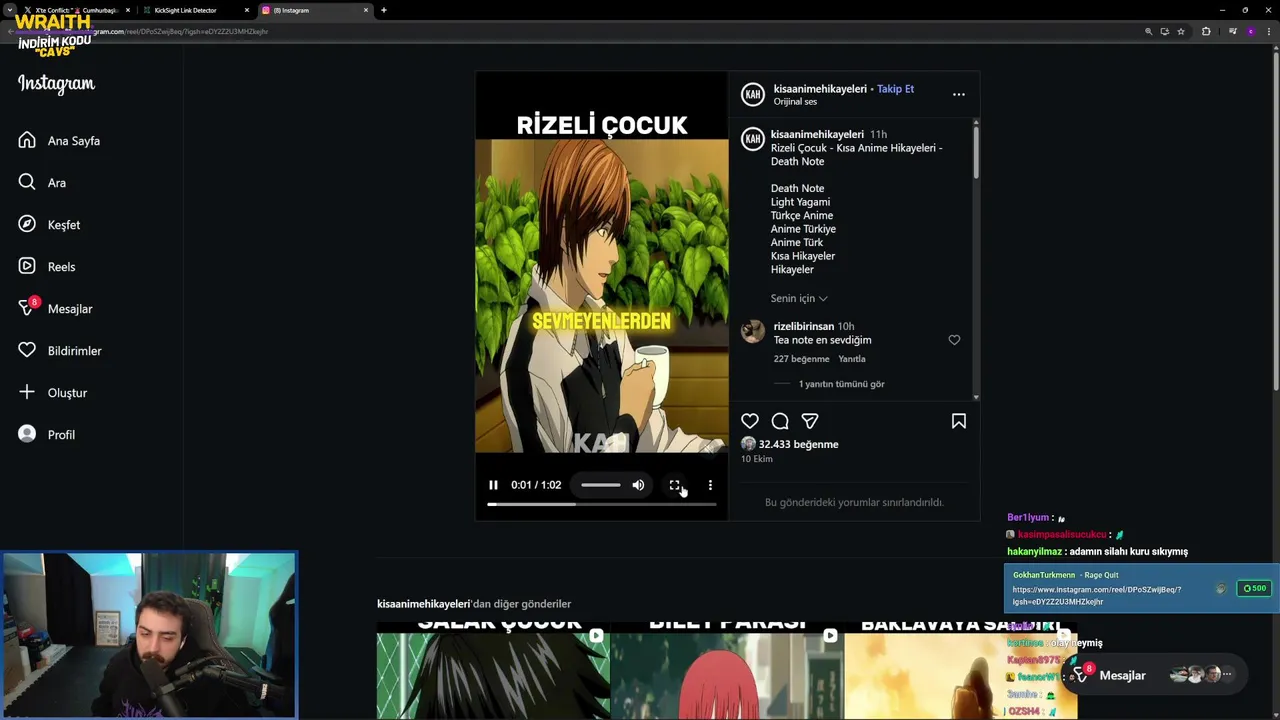
Task: Open the video player's three-dot menu
Action: (x=710, y=485)
